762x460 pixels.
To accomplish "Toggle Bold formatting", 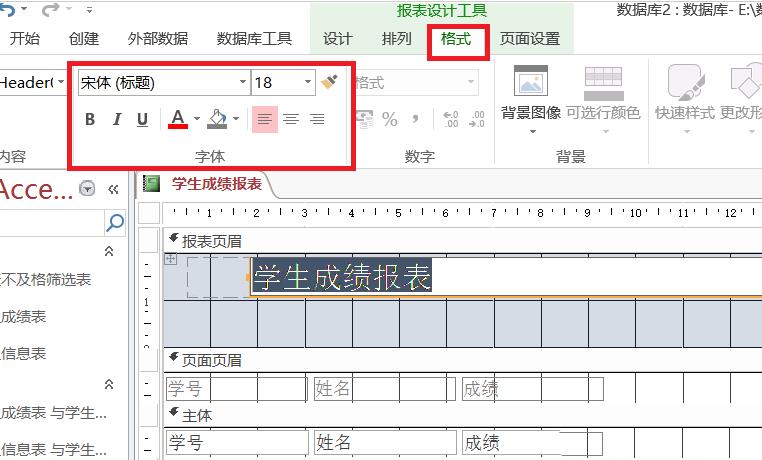I will 90,120.
